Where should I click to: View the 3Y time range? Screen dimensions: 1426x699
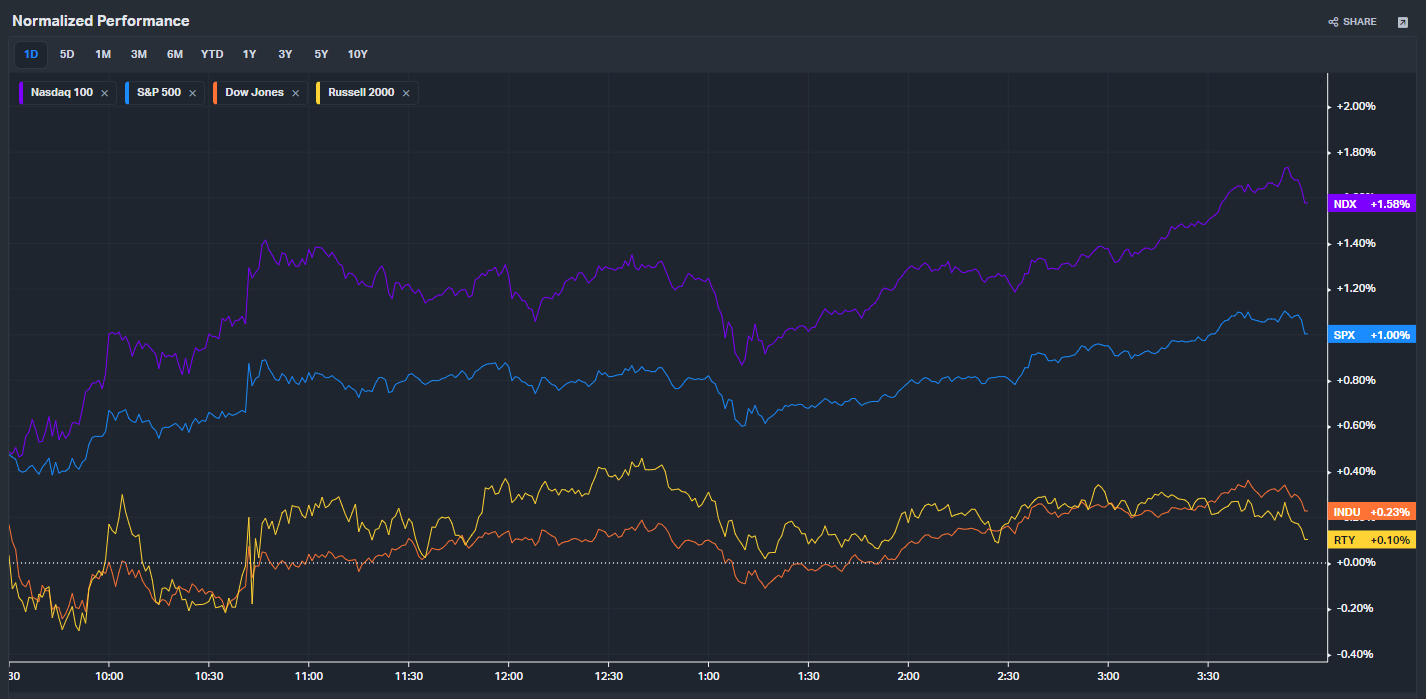(x=285, y=54)
